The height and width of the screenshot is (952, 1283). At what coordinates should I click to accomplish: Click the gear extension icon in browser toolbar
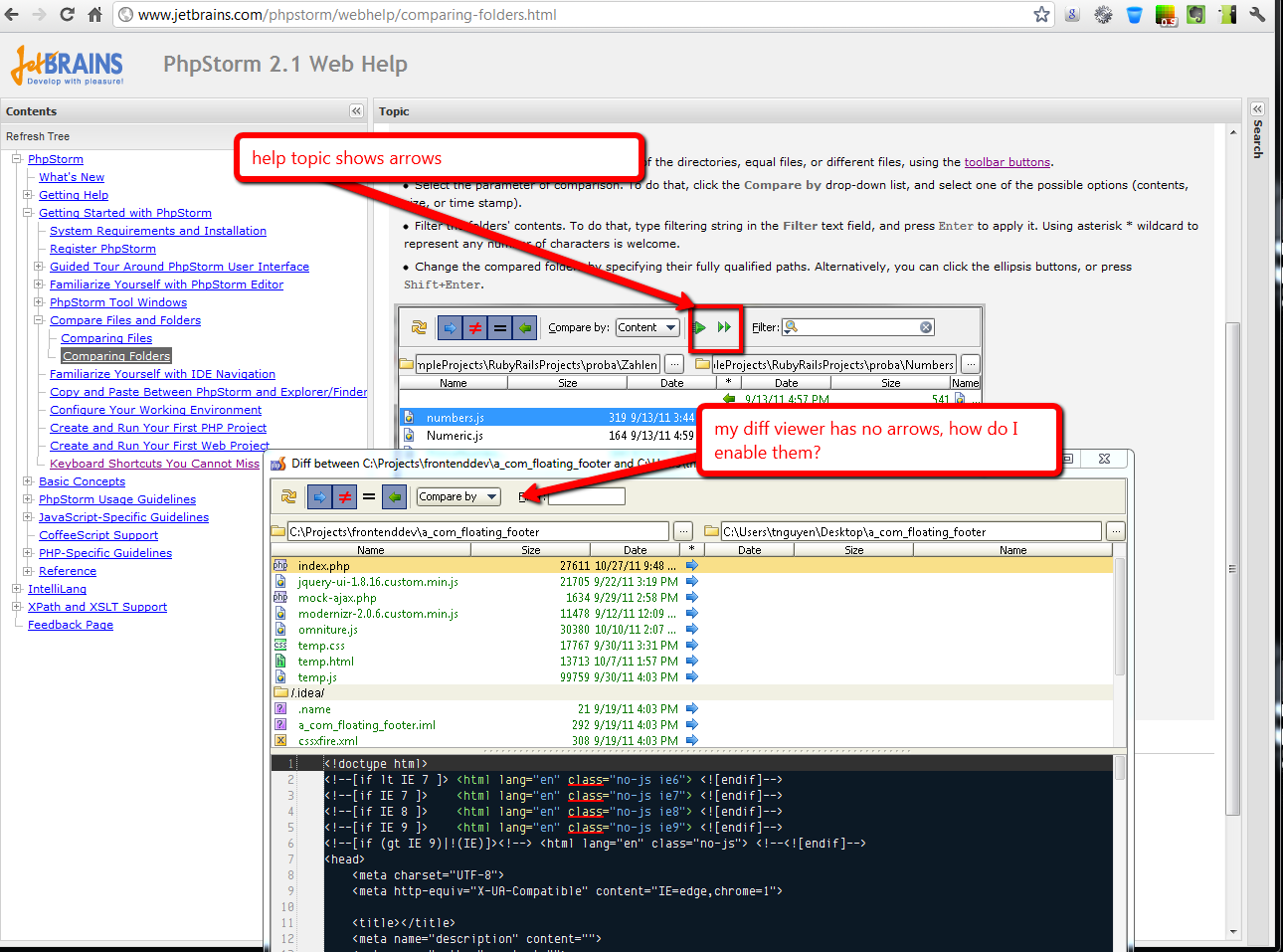tap(1103, 14)
